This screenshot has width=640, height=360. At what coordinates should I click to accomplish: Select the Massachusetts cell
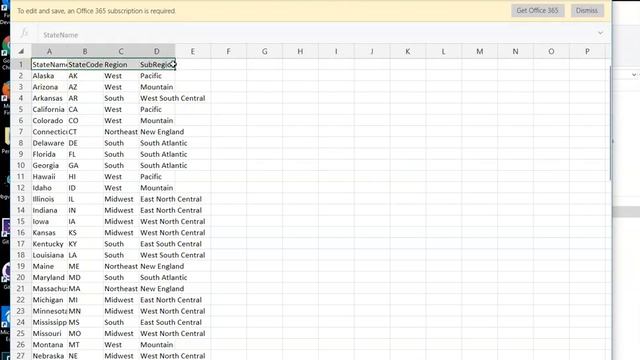tap(49, 289)
